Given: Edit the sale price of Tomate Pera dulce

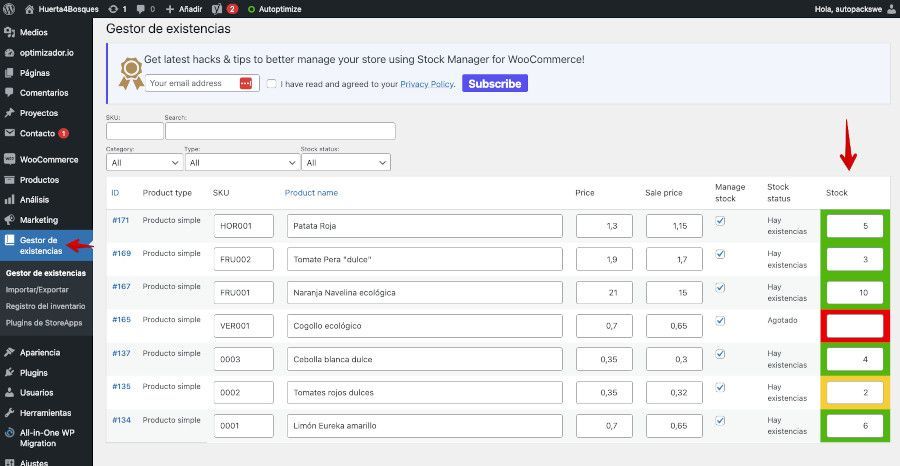Looking at the screenshot, I should point(674,259).
